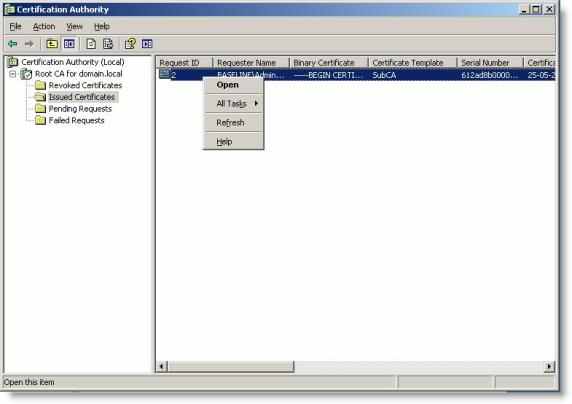Click the horizontal scrollbar right arrow
572x404 pixels.
point(549,366)
